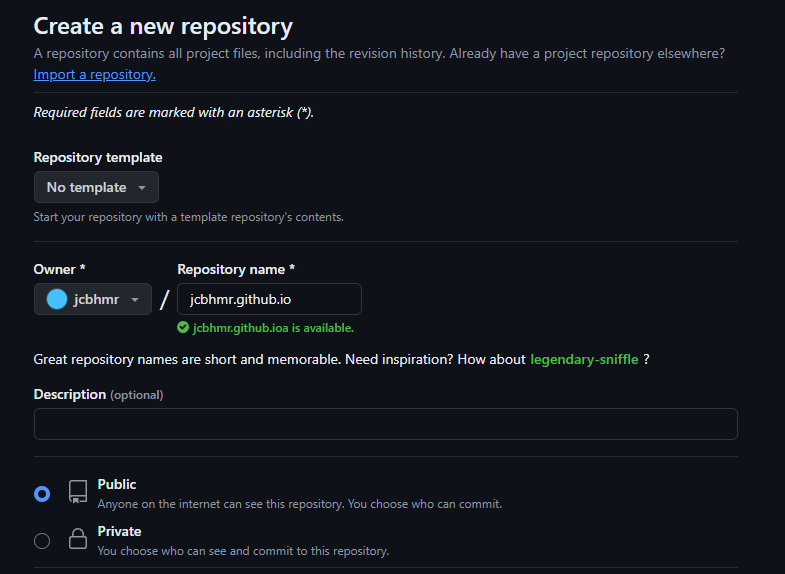Select the Public radio button
Screen dimensions: 785x574
(42, 493)
